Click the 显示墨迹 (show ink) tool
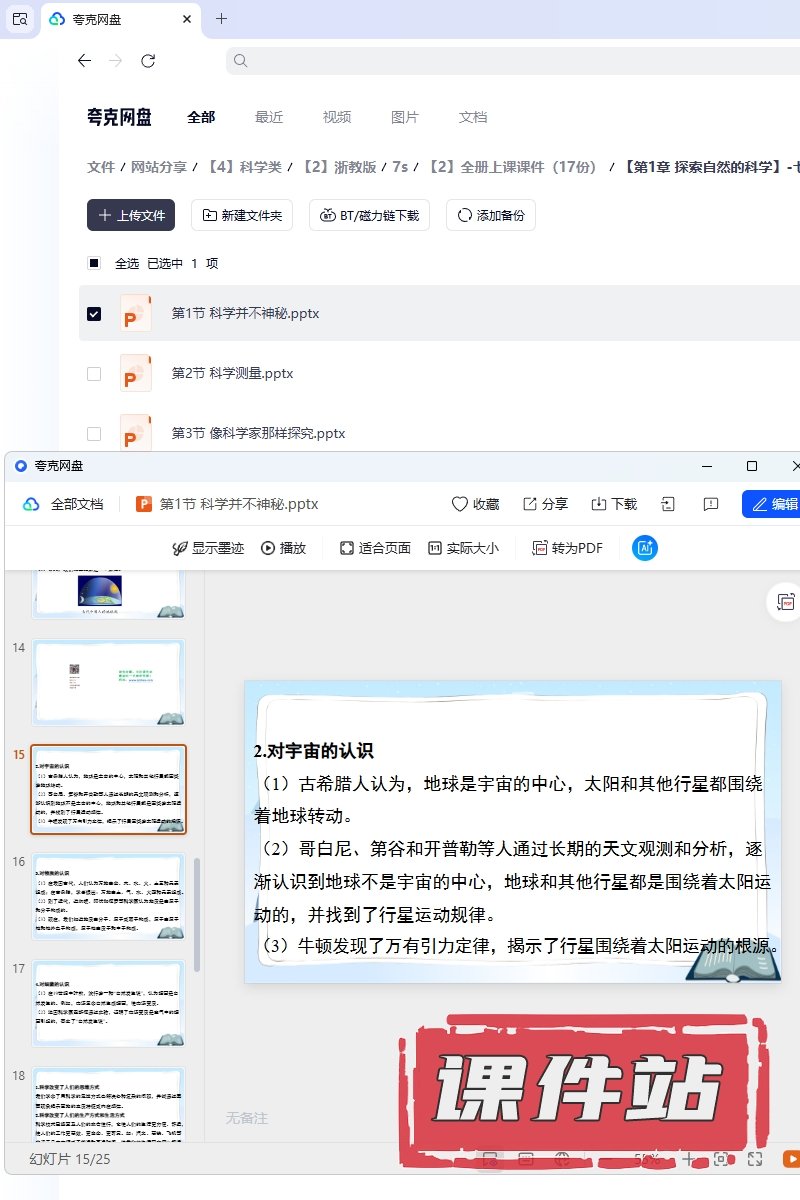Viewport: 800px width, 1200px height. pyautogui.click(x=208, y=548)
